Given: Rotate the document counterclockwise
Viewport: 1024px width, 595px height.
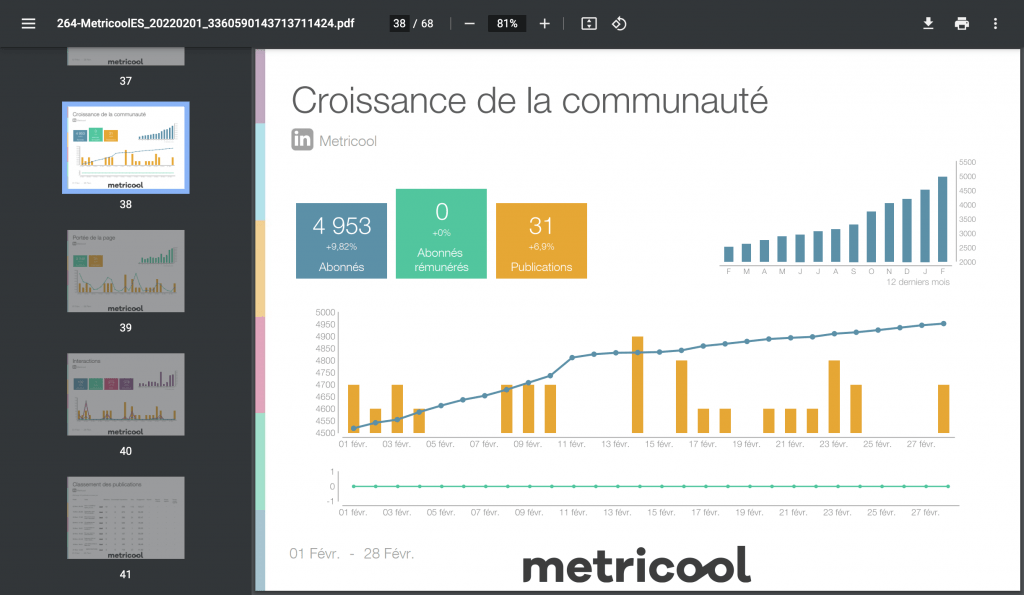Looking at the screenshot, I should 619,23.
